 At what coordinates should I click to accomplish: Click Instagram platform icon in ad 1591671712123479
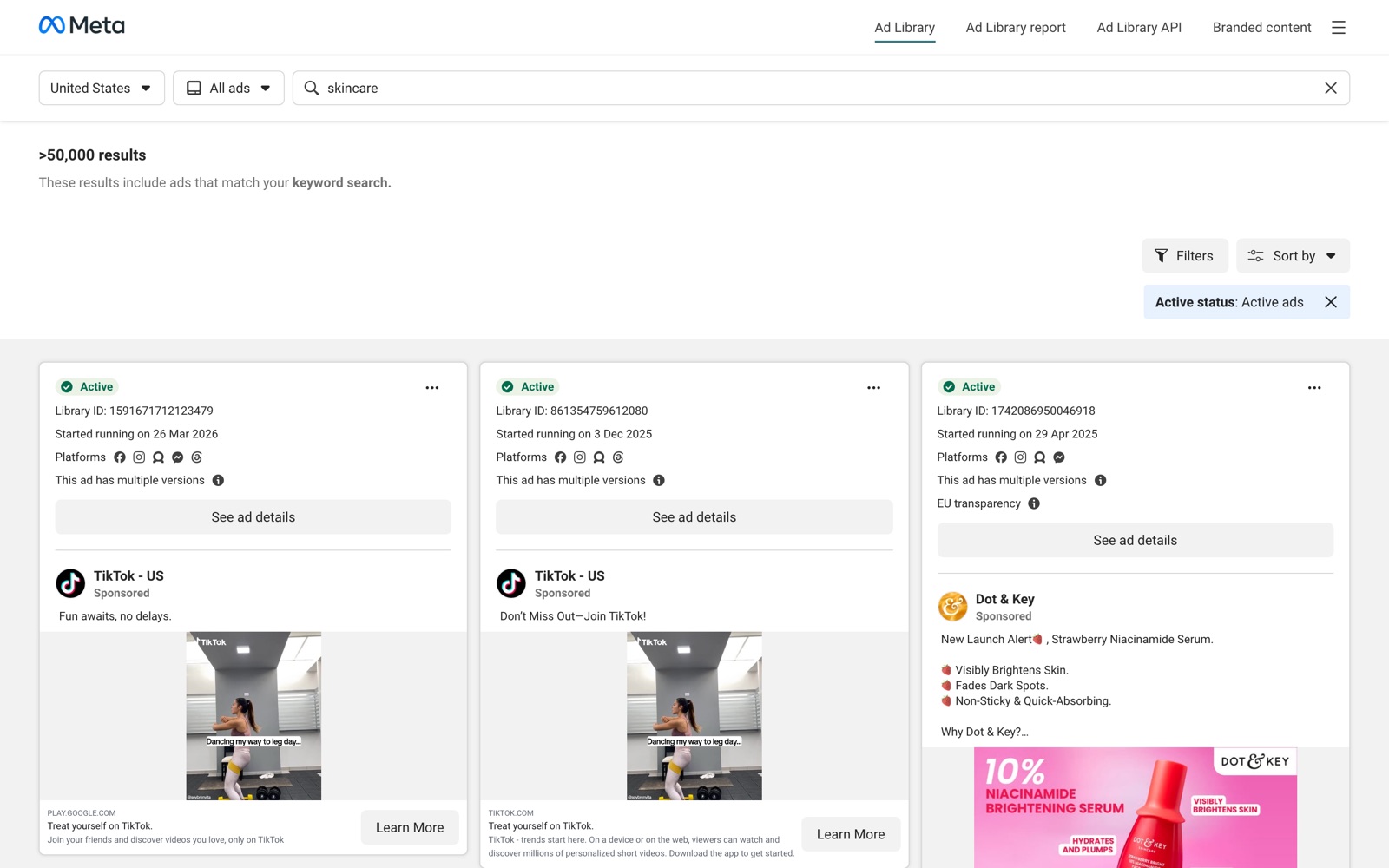[x=139, y=457]
